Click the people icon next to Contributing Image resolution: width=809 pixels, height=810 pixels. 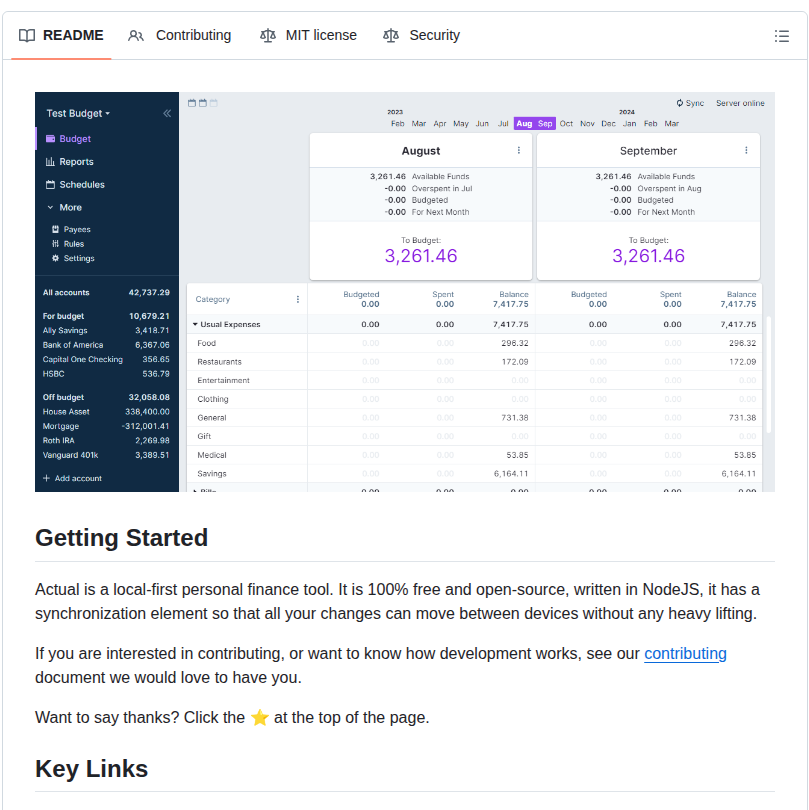136,36
